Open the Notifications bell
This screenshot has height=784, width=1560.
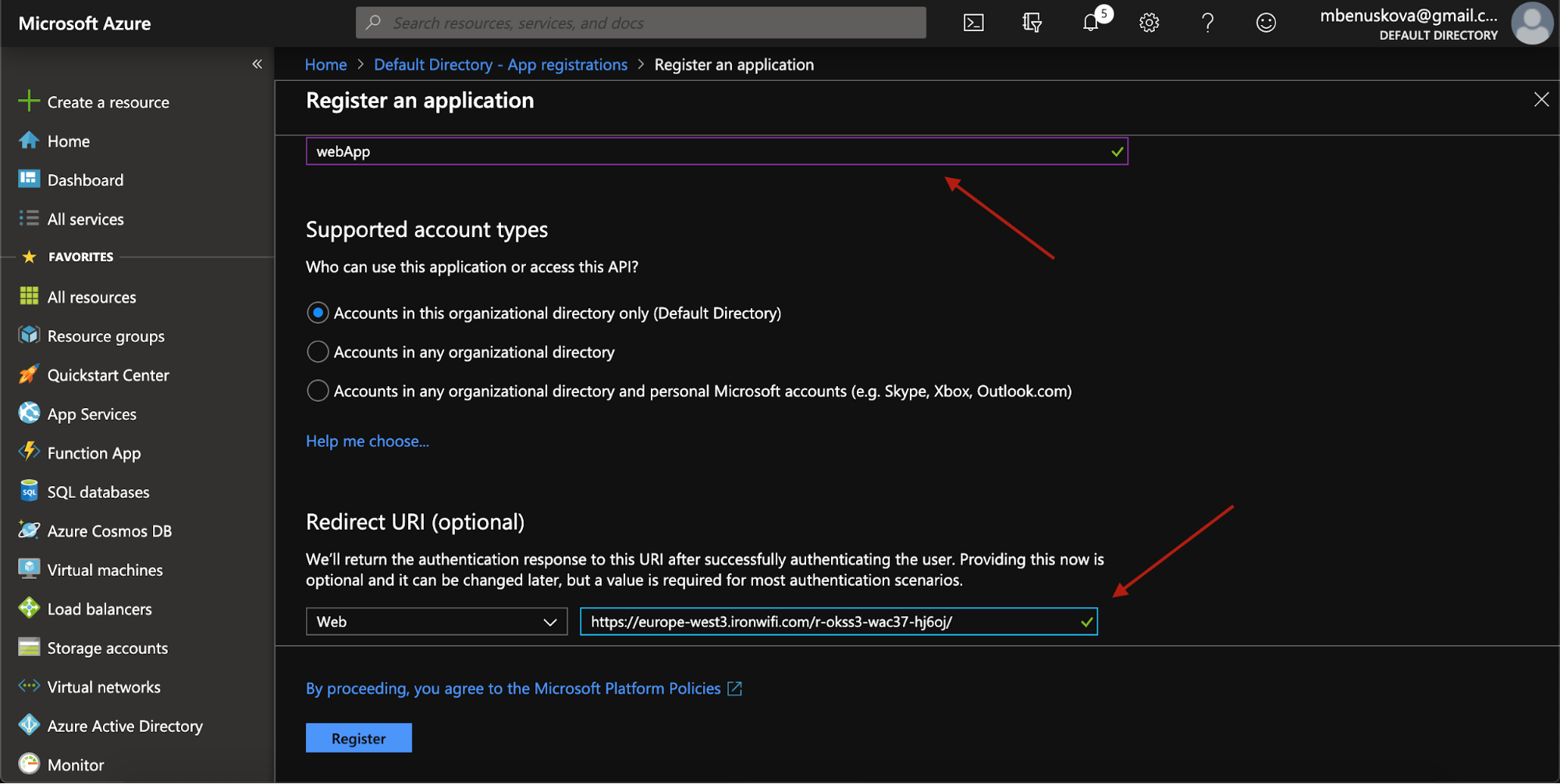[x=1090, y=23]
